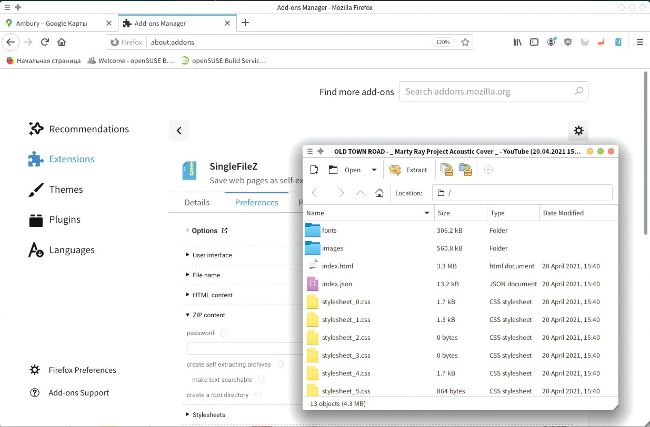Click the Extract button in archive manager

point(408,170)
